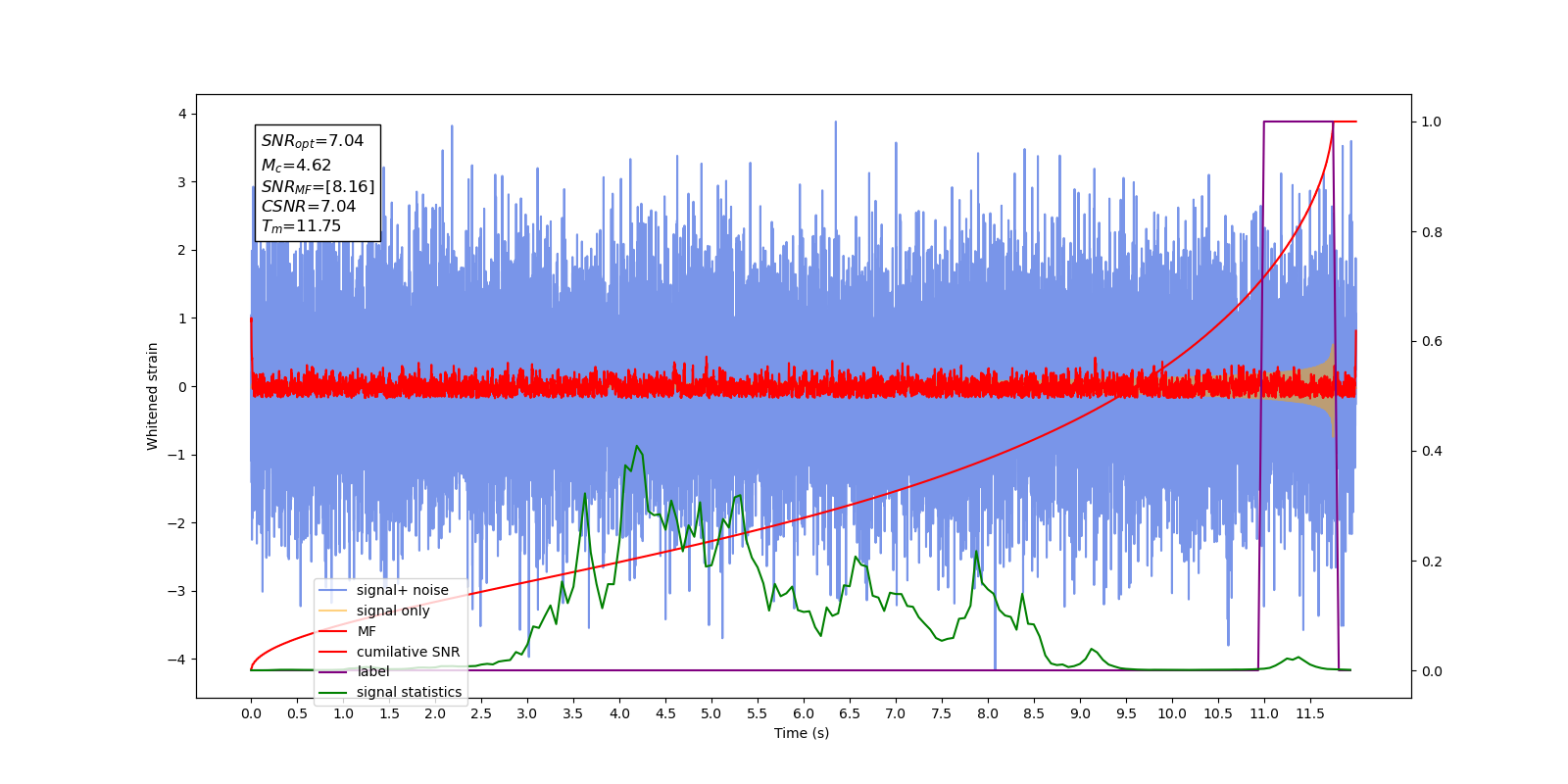This screenshot has width=1568, height=784.
Task: Select the 3.5 time axis tick label
Action: (573, 713)
